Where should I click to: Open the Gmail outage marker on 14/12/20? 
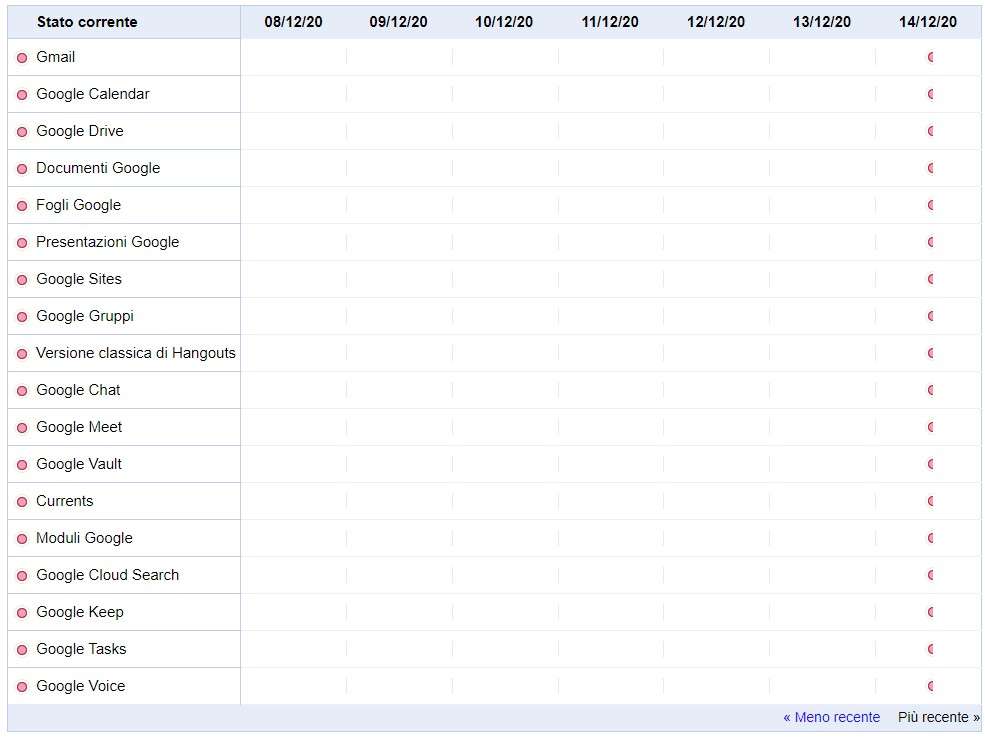coord(930,57)
